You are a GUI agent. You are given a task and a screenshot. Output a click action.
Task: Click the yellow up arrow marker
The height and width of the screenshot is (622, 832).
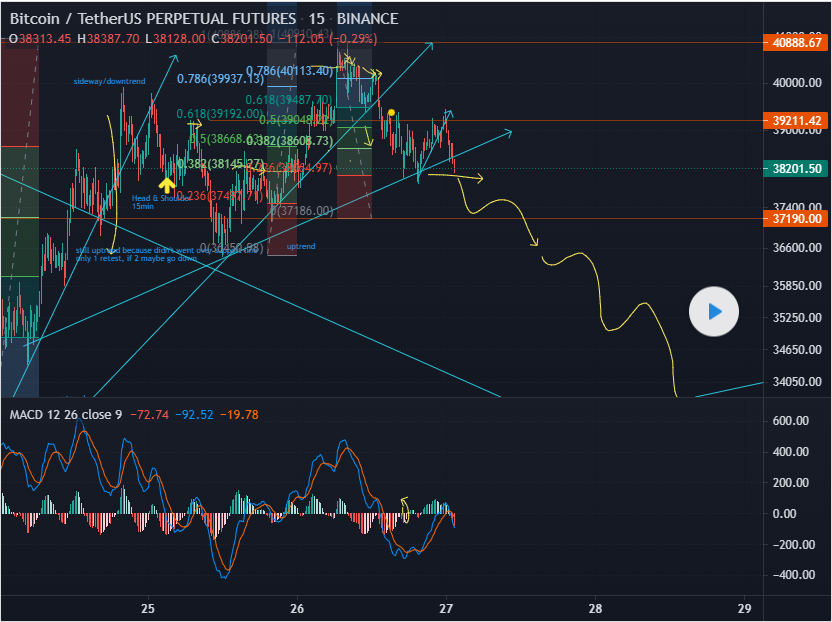[167, 183]
